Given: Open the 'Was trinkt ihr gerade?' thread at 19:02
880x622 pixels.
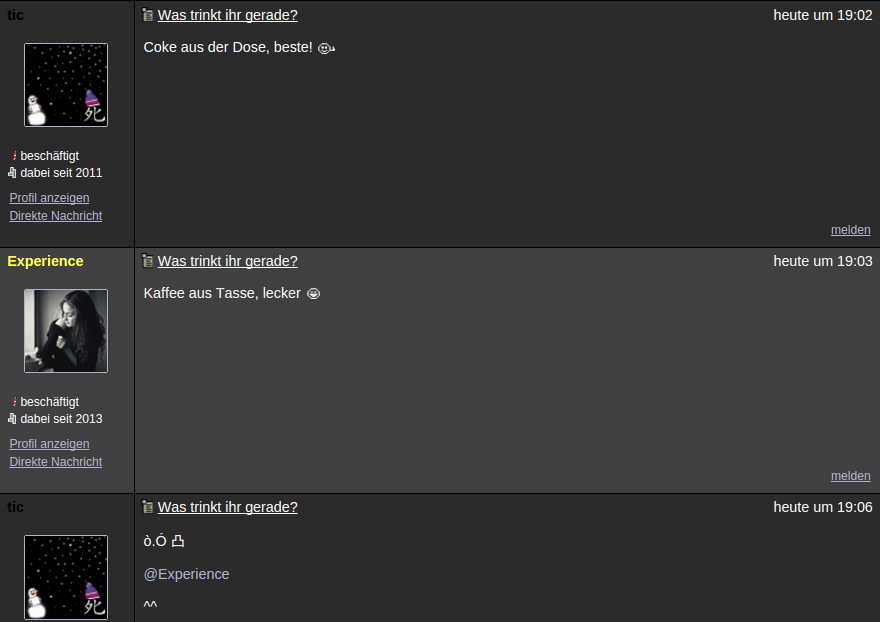Looking at the screenshot, I should click(227, 15).
